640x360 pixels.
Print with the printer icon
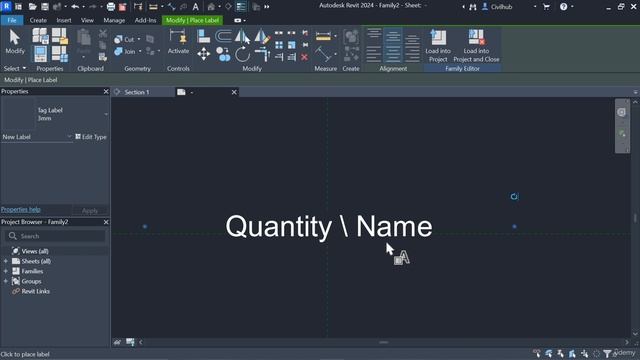click(x=111, y=7)
